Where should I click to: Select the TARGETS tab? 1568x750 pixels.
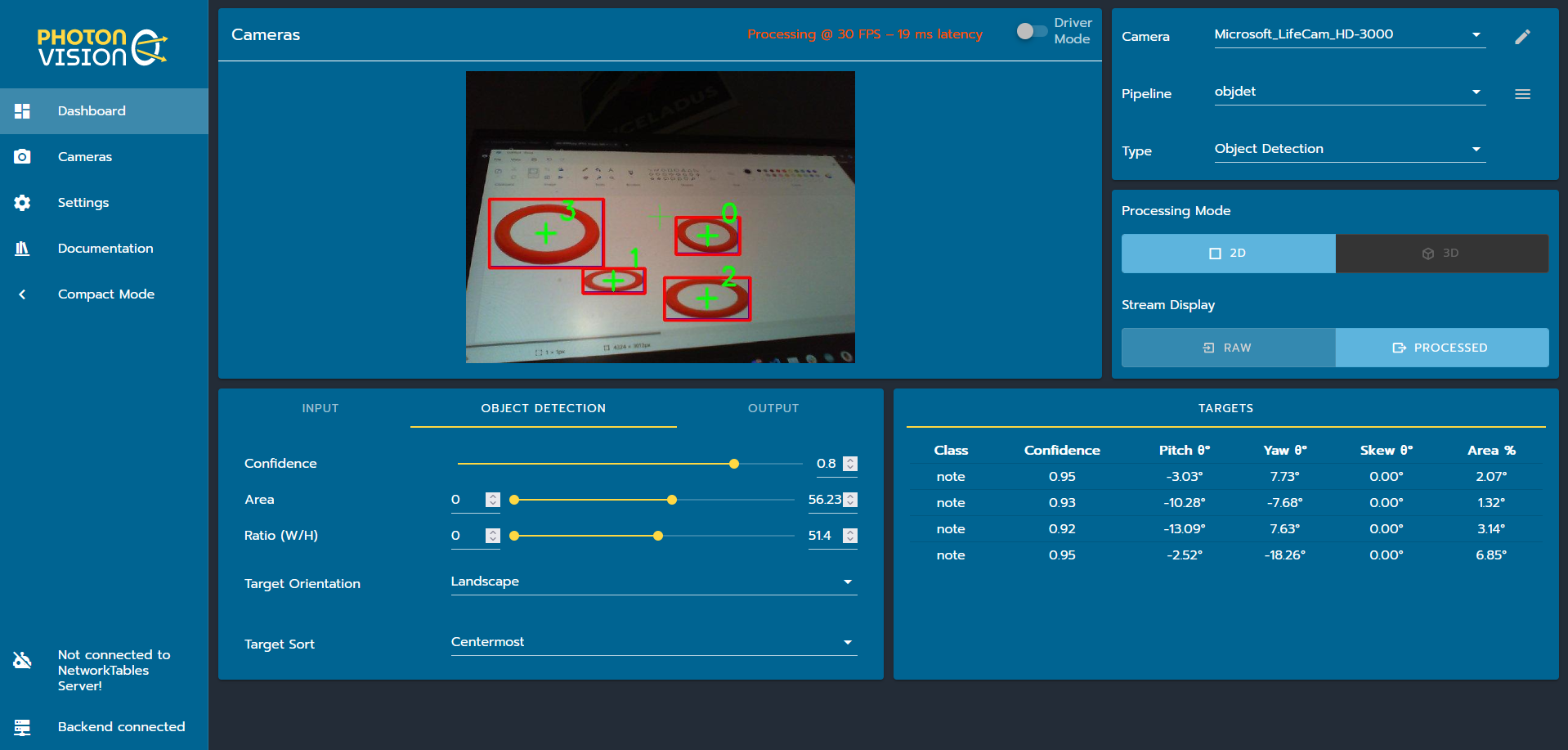tap(1225, 408)
